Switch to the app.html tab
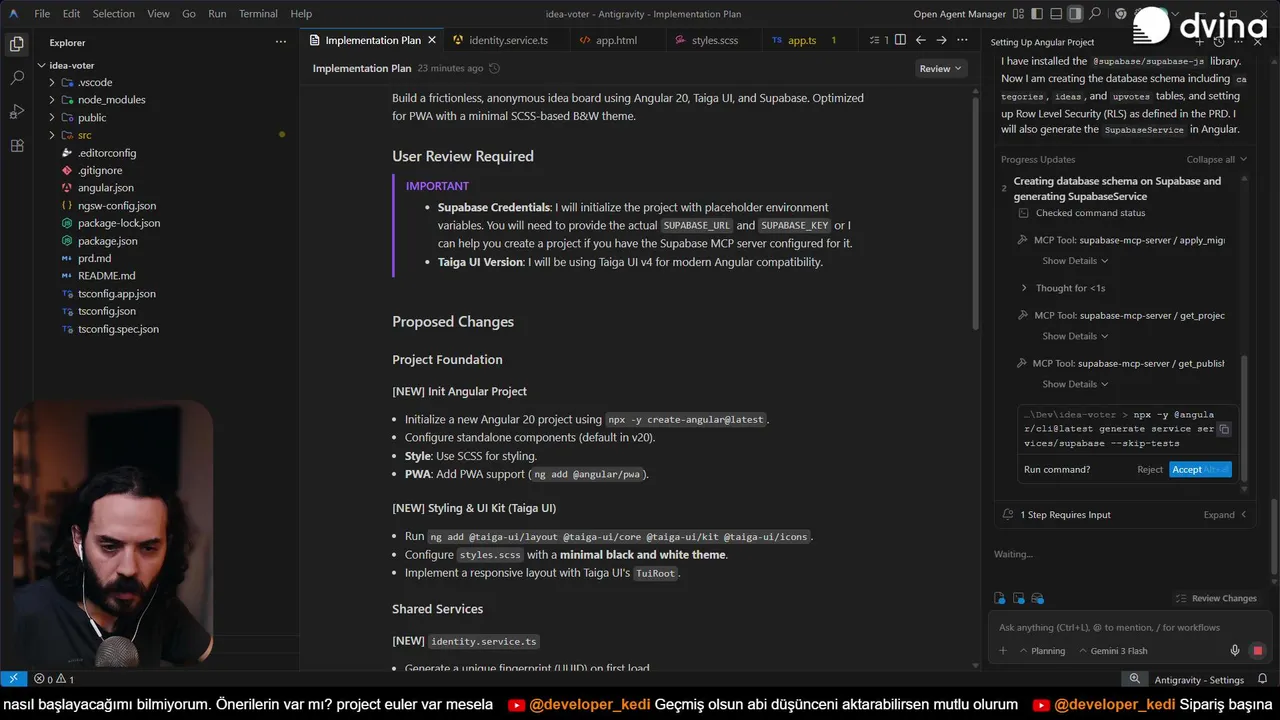The width and height of the screenshot is (1280, 720). tap(616, 40)
